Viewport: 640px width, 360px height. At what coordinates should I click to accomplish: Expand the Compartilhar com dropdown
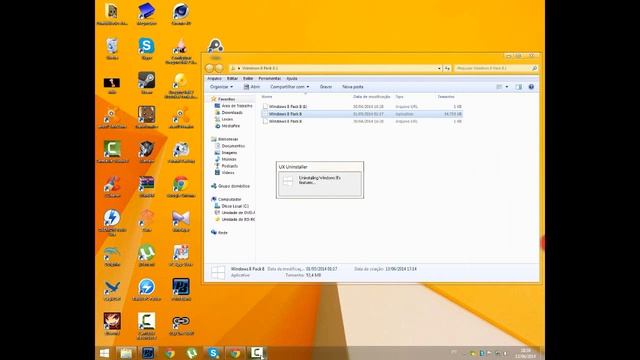289,87
